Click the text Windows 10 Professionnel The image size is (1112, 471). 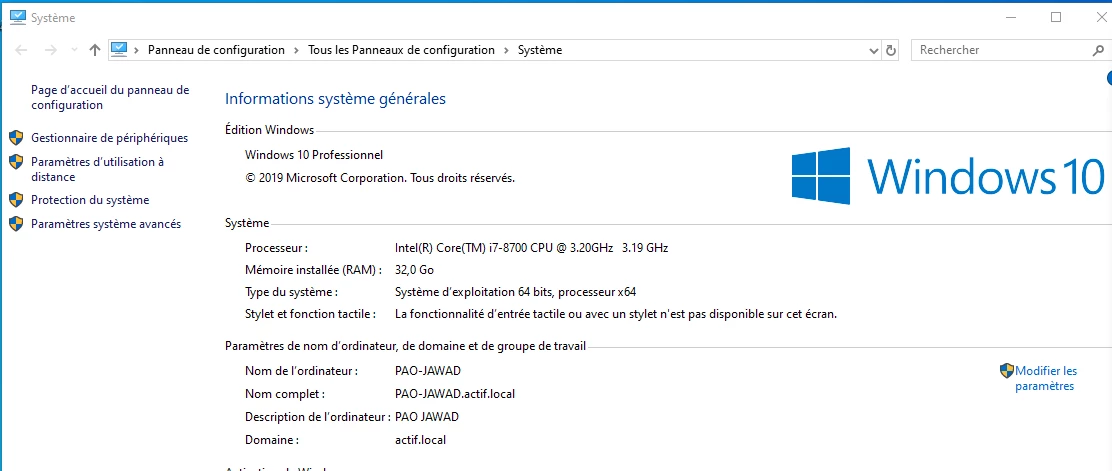click(x=314, y=155)
